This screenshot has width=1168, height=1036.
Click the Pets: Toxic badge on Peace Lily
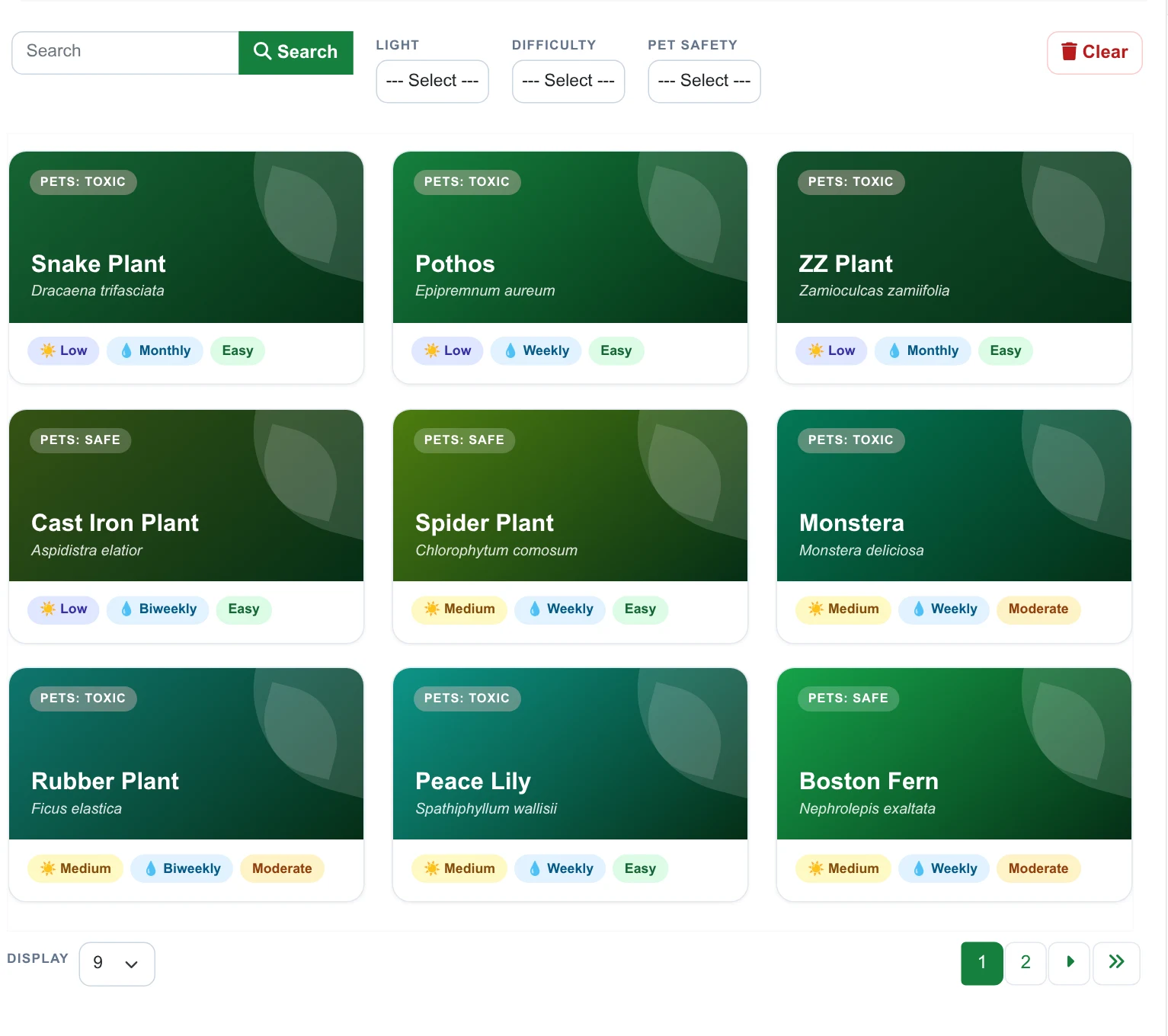pos(467,698)
